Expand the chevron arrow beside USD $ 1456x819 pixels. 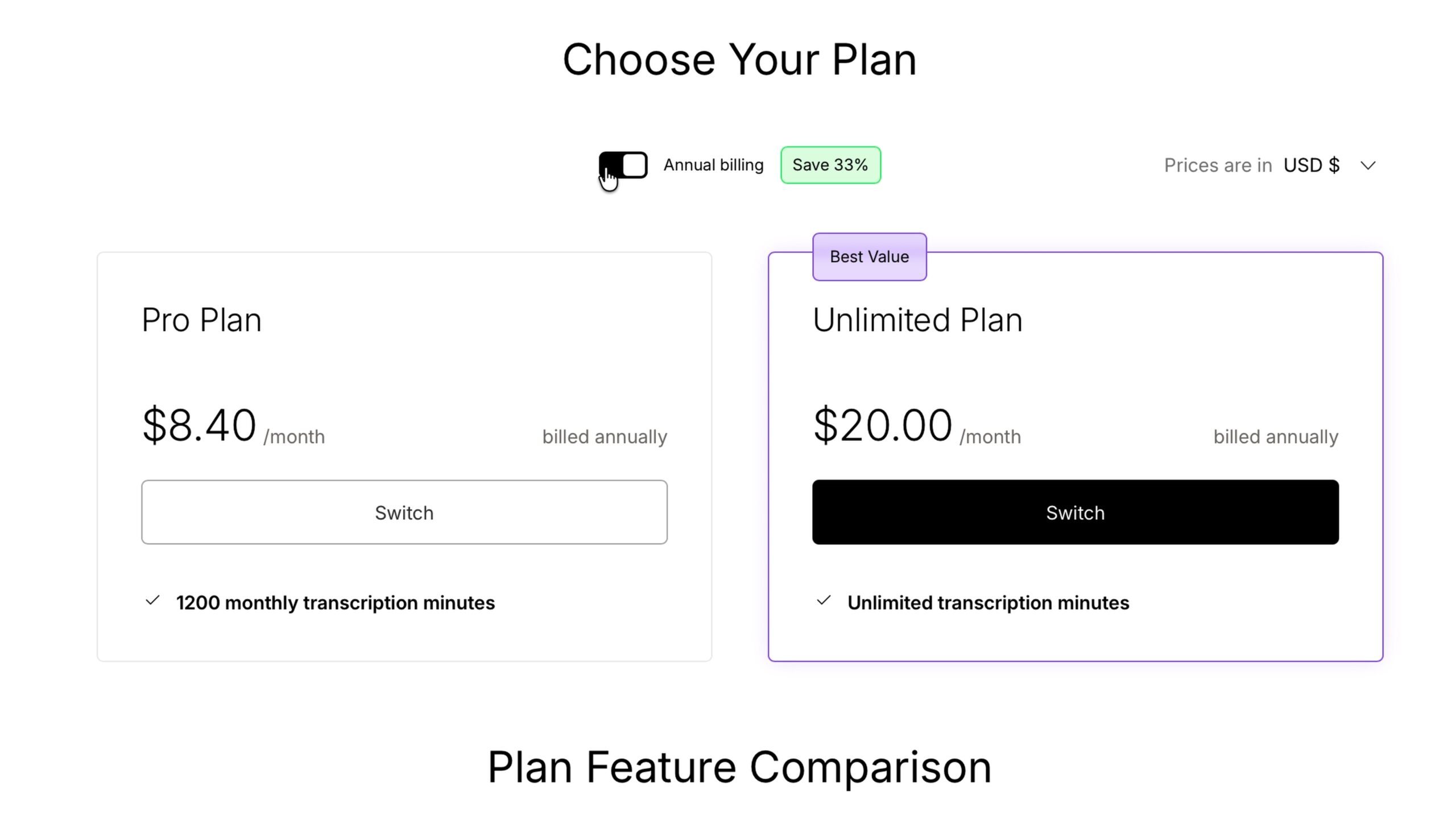pos(1368,166)
